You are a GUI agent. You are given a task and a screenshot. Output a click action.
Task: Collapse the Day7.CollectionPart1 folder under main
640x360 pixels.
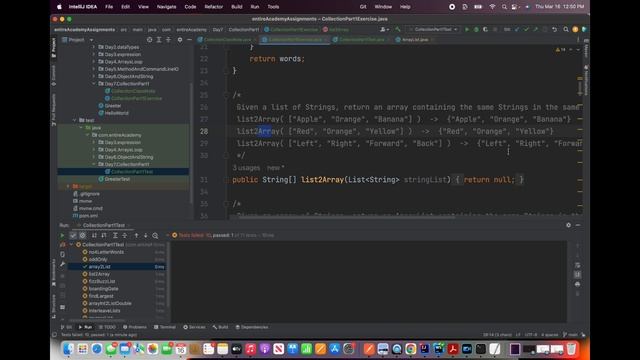[94, 84]
